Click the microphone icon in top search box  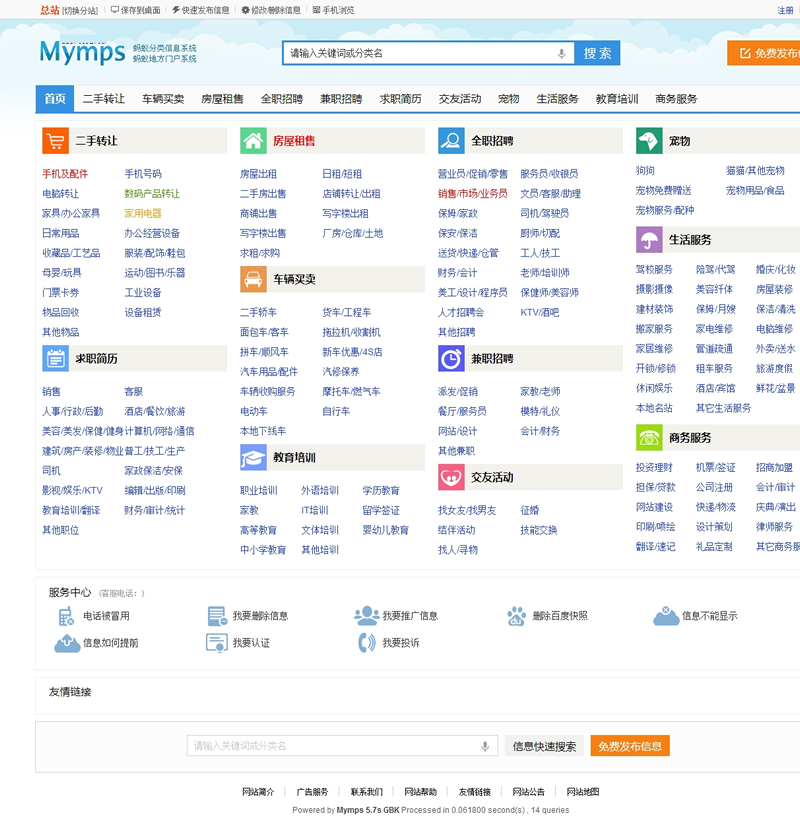[x=562, y=53]
